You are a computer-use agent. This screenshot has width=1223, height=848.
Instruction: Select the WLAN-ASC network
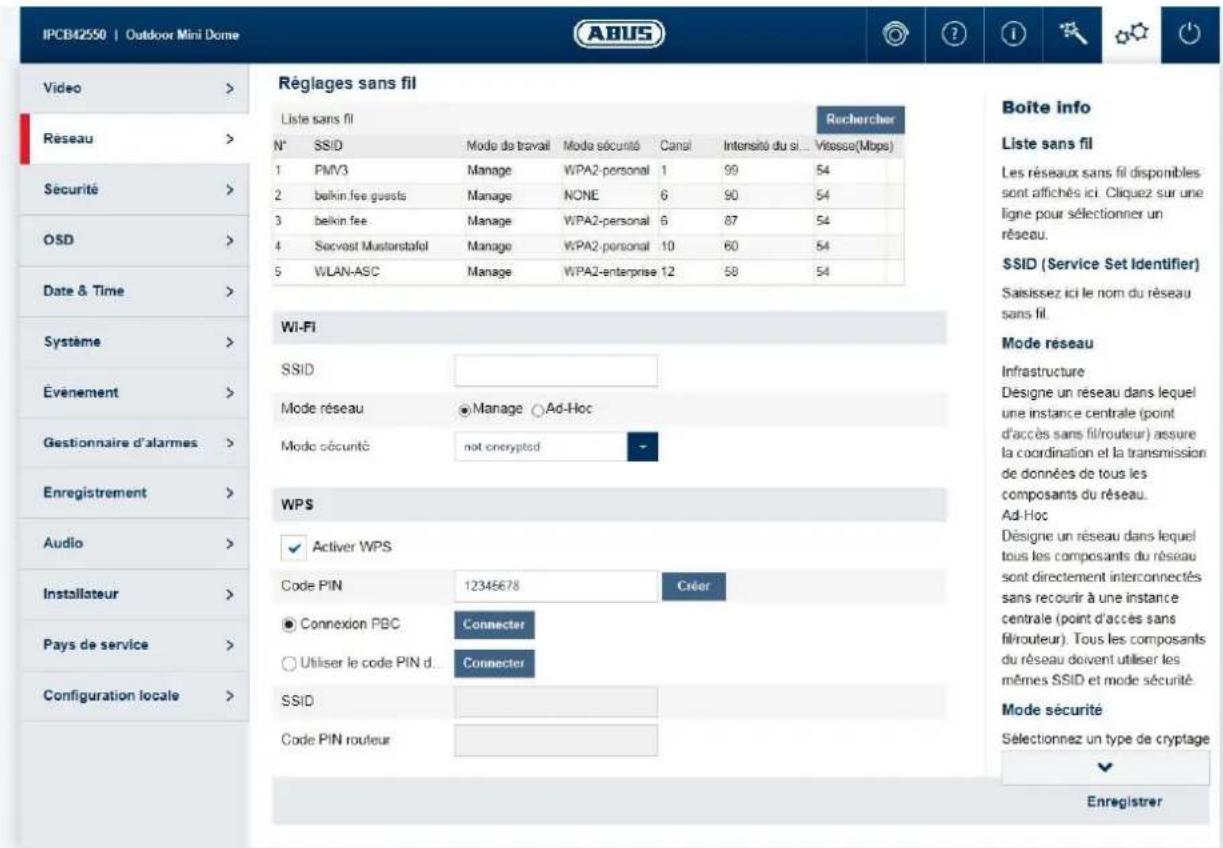point(588,271)
